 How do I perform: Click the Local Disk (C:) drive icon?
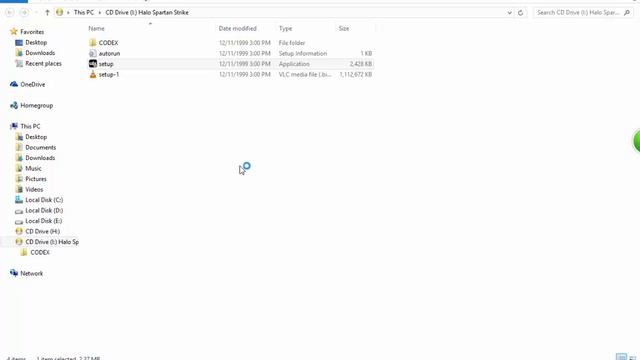(x=19, y=200)
